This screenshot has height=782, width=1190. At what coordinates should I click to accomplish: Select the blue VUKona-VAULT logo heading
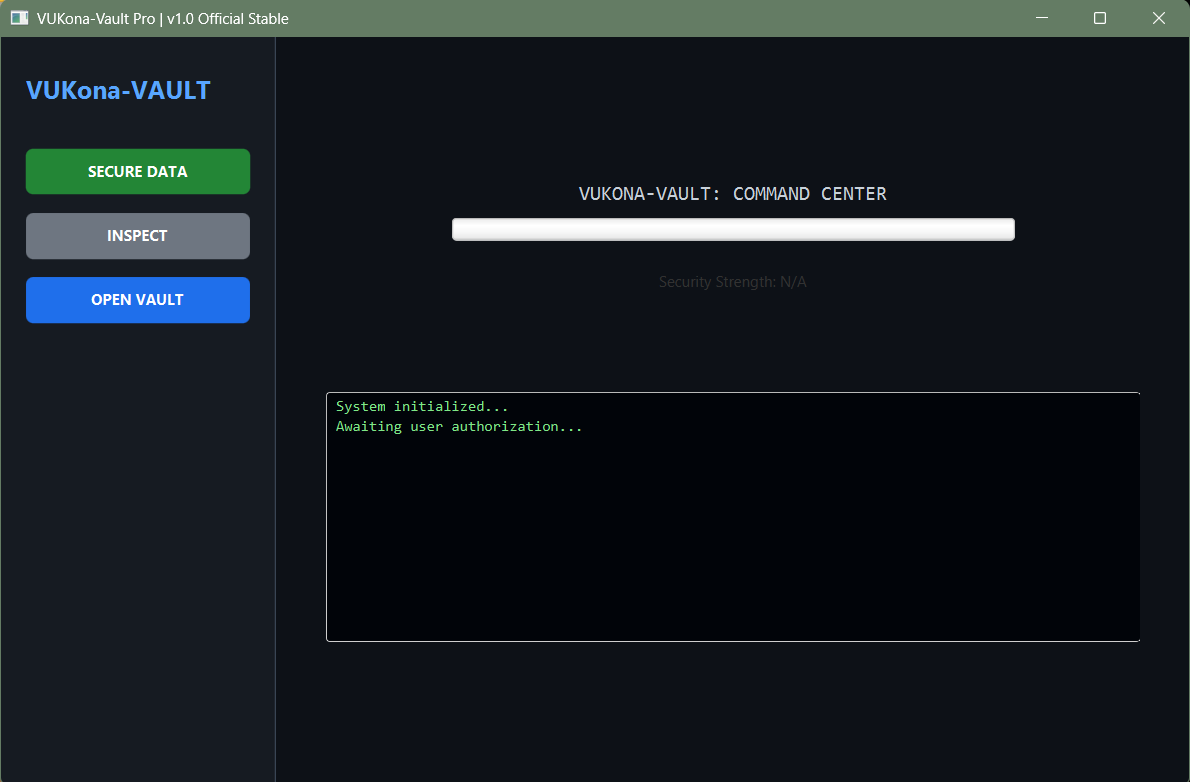[118, 90]
